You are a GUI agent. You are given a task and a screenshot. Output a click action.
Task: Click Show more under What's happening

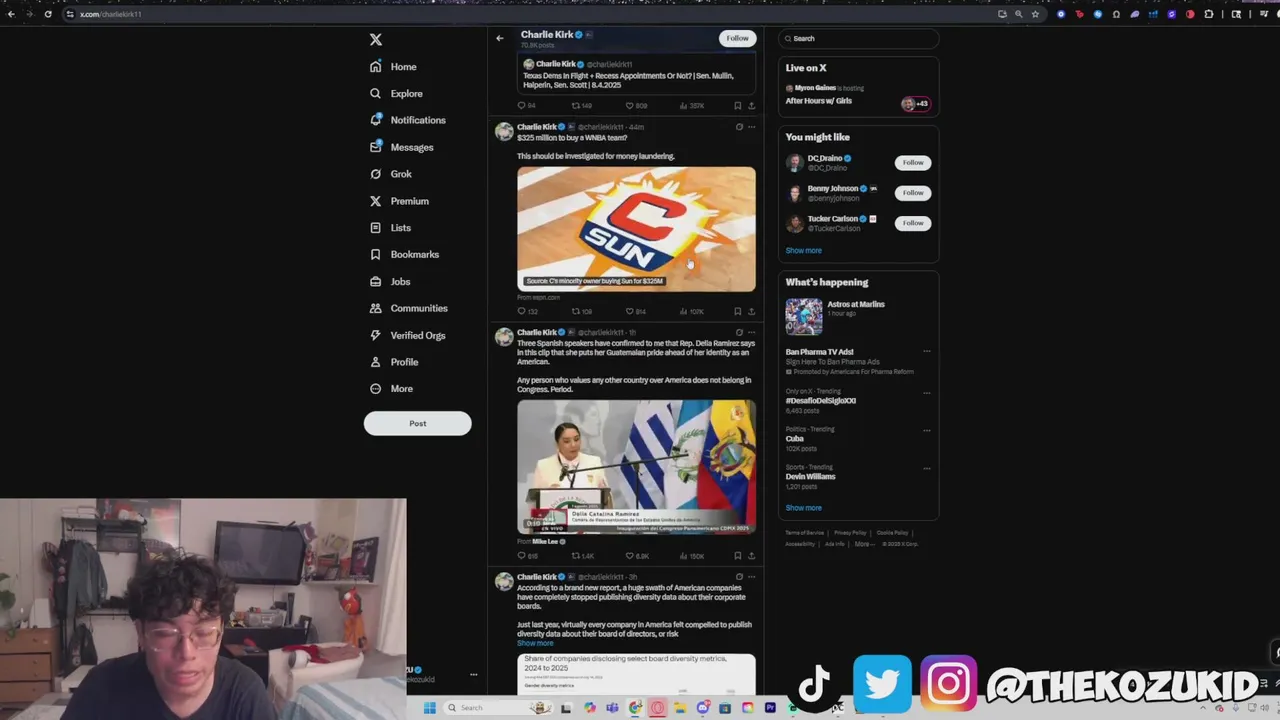click(x=803, y=508)
